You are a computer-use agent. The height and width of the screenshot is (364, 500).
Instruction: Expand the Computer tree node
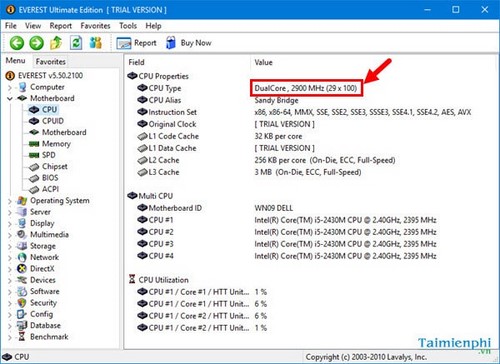pos(10,88)
